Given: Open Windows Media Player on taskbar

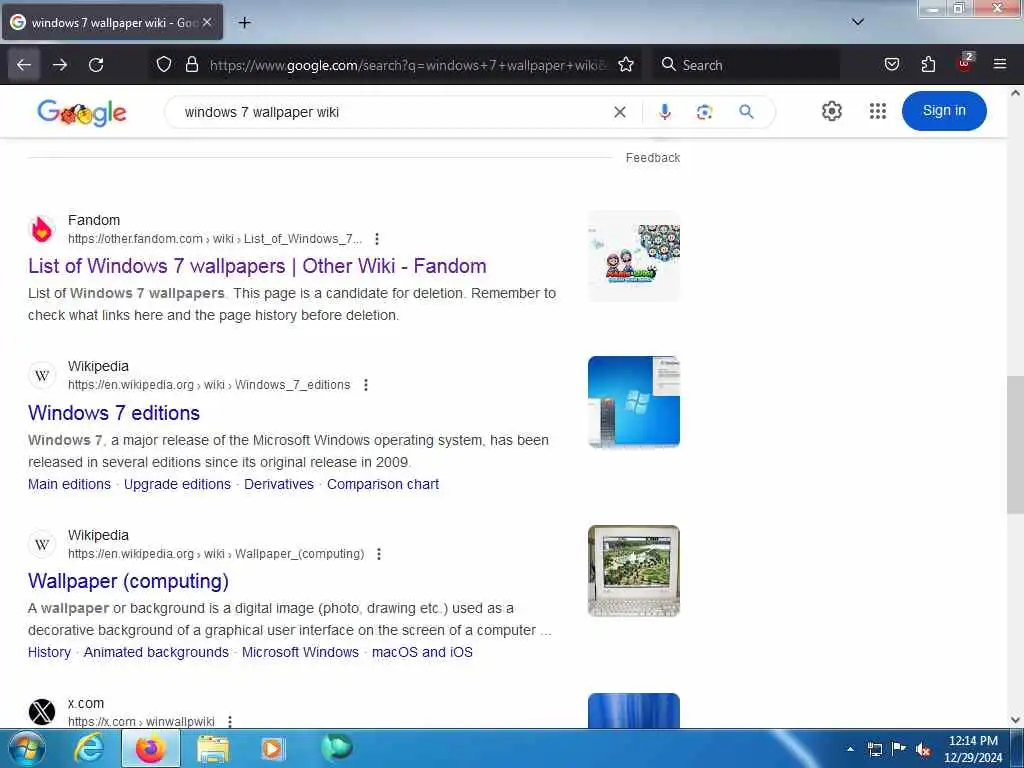Looking at the screenshot, I should tap(273, 748).
